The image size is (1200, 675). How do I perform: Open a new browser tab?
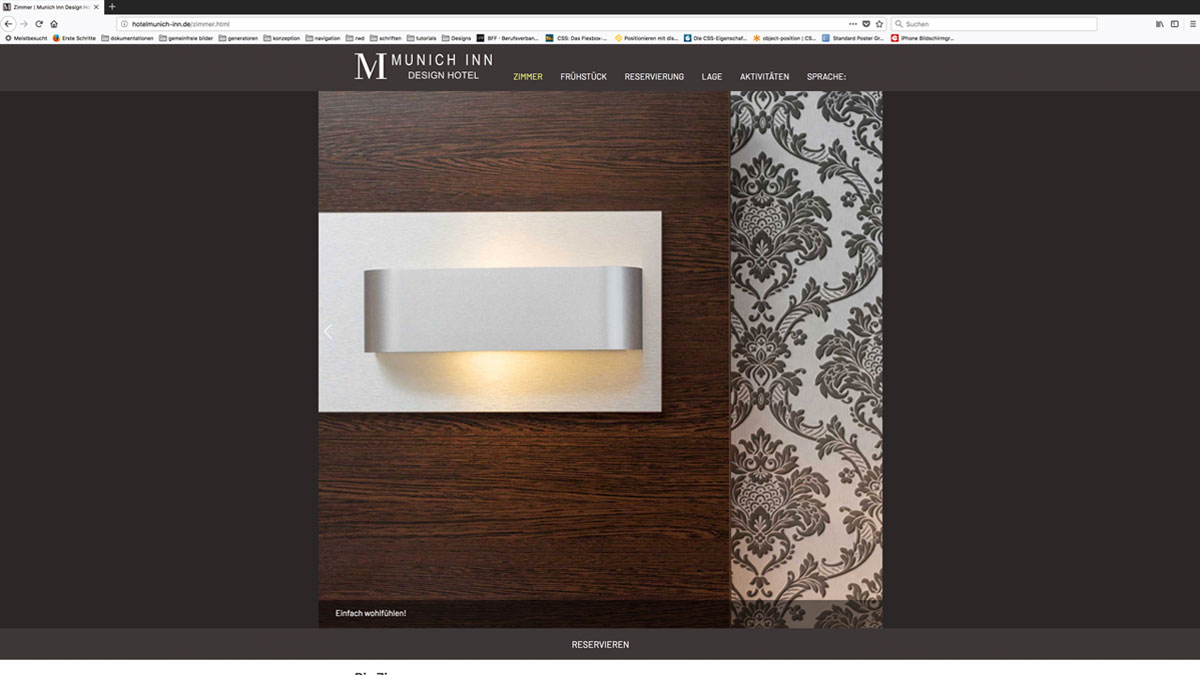(x=112, y=7)
